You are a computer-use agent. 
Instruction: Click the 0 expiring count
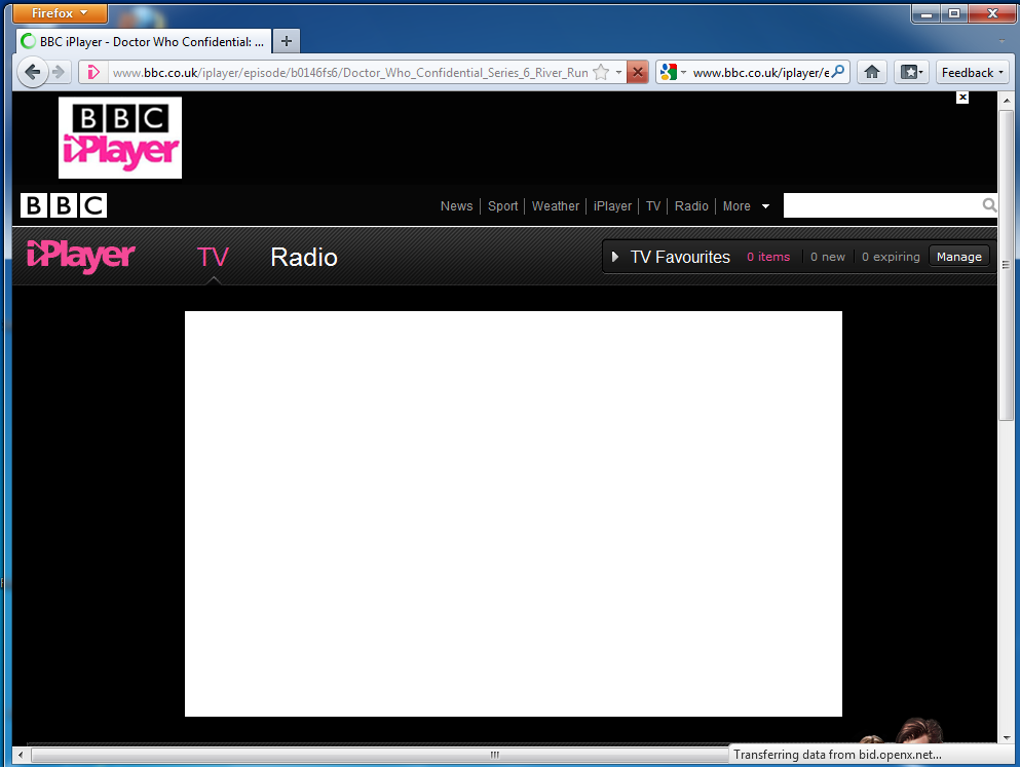tap(891, 257)
